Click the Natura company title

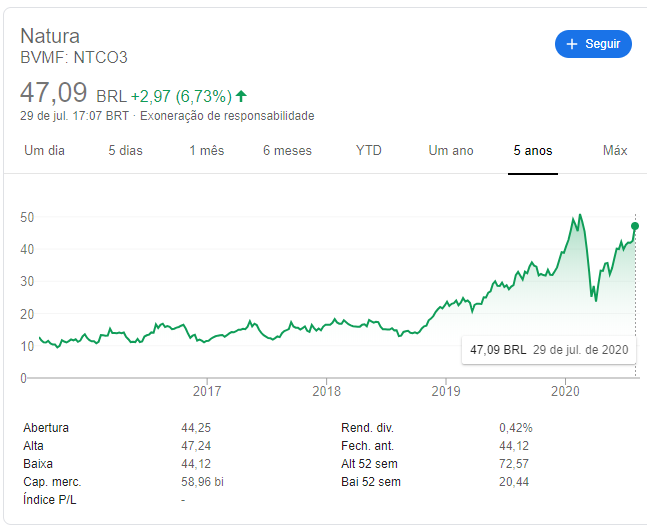pos(50,36)
